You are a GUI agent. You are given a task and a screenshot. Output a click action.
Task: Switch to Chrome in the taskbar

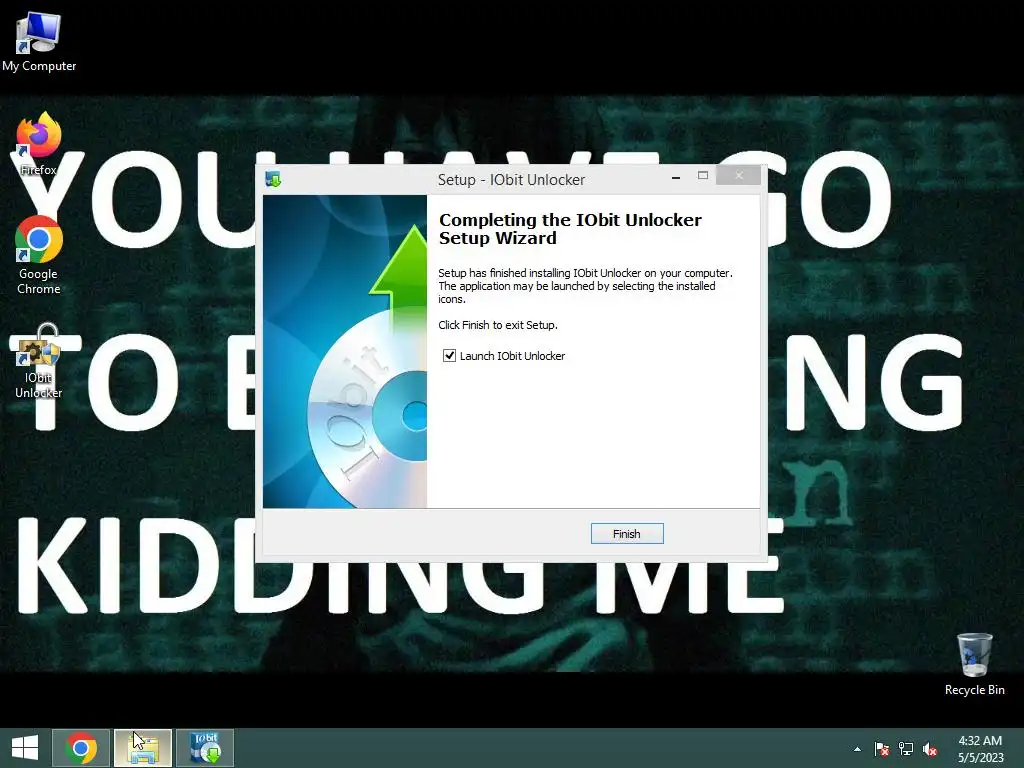point(81,748)
